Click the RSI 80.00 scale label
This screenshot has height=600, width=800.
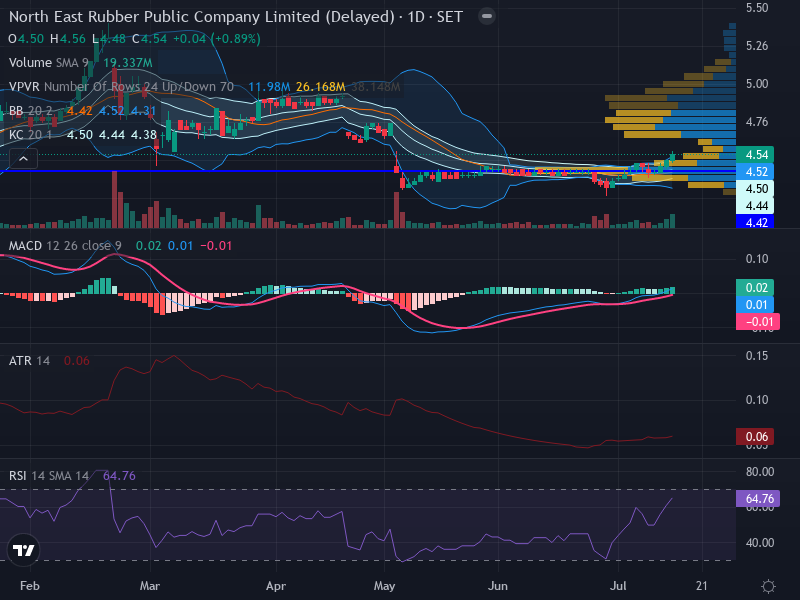click(760, 472)
